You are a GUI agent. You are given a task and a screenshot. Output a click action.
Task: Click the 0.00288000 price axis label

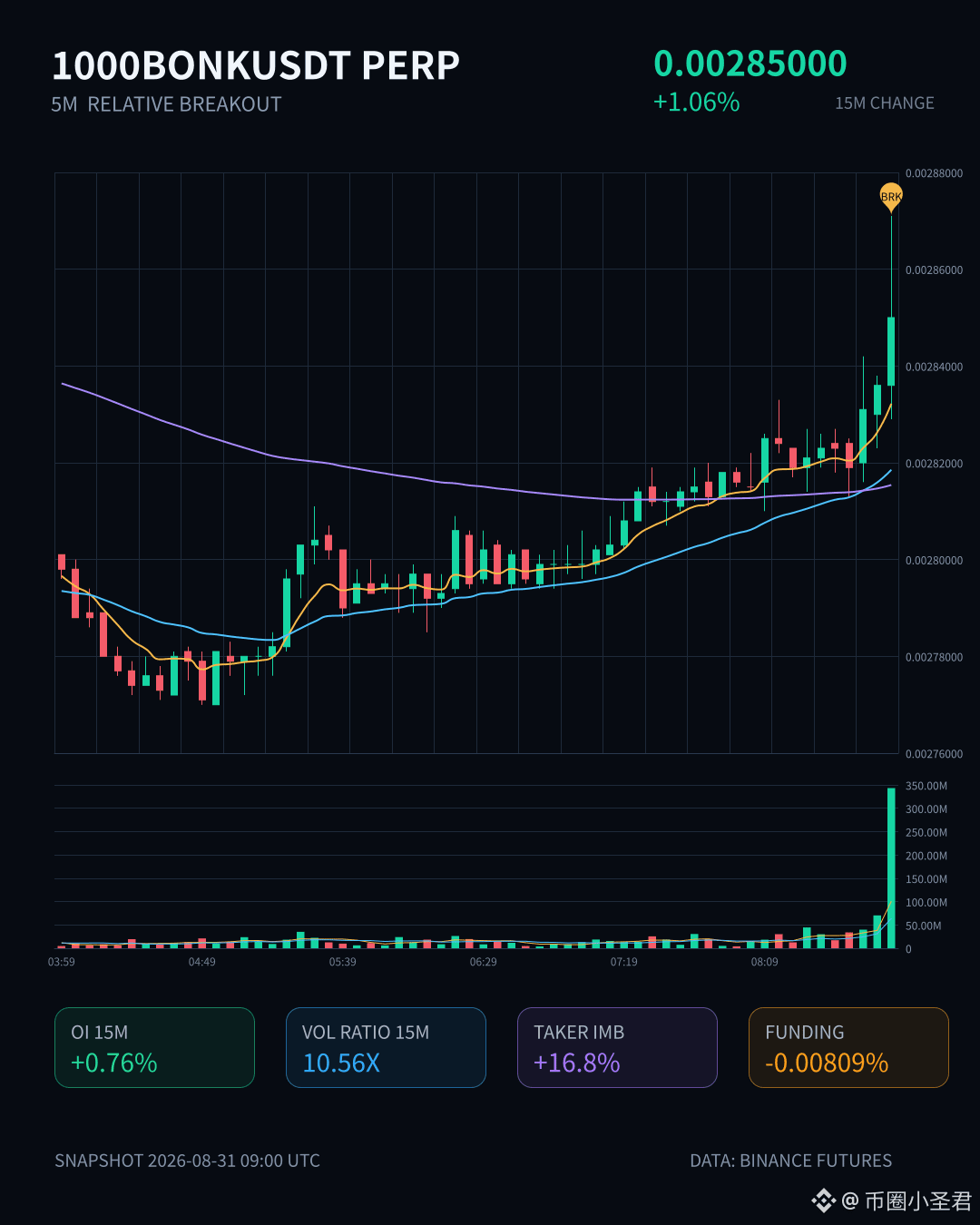click(934, 173)
